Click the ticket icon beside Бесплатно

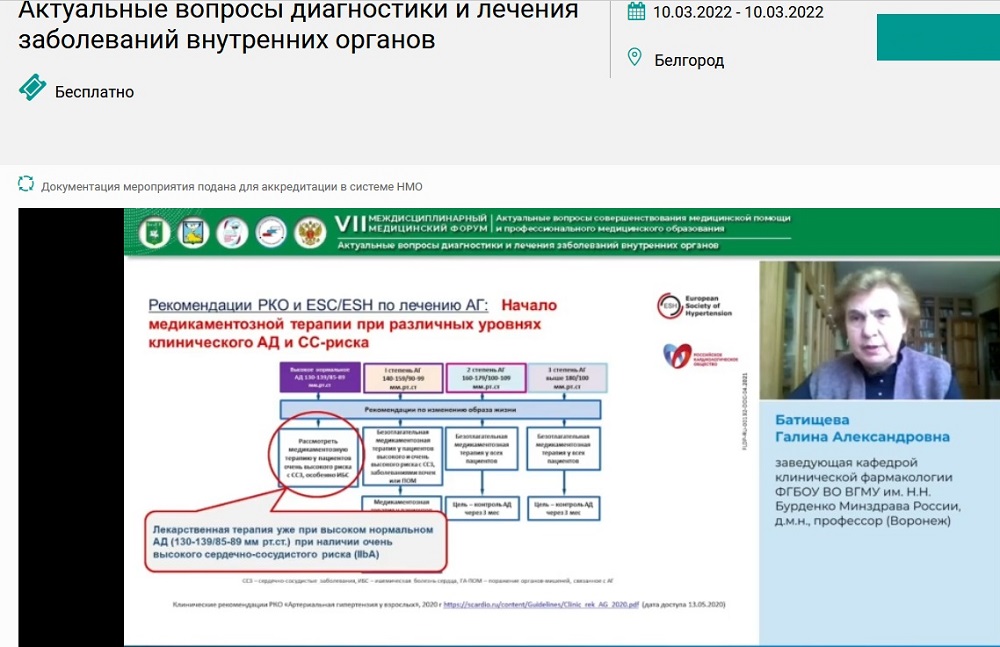pos(33,89)
